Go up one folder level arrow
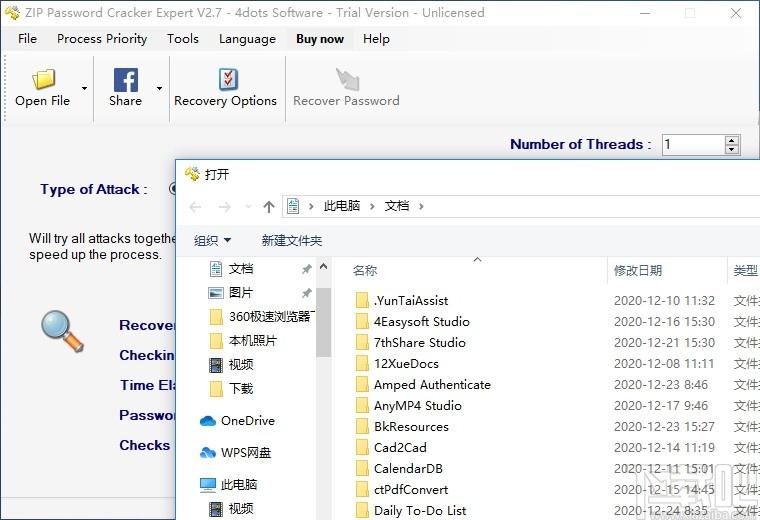The width and height of the screenshot is (760, 520). (x=269, y=207)
